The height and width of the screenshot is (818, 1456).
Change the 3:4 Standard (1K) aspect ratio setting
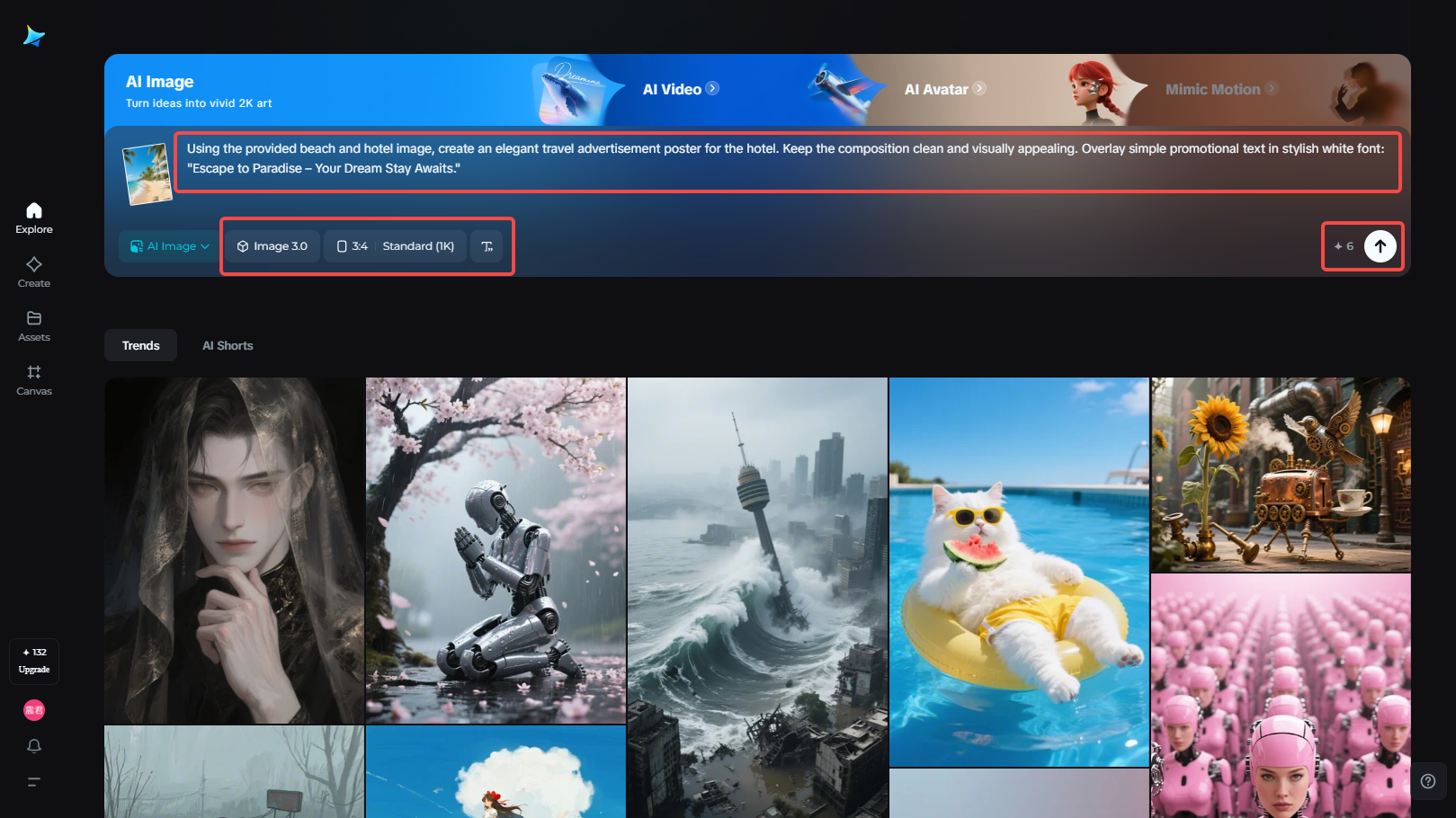click(395, 246)
